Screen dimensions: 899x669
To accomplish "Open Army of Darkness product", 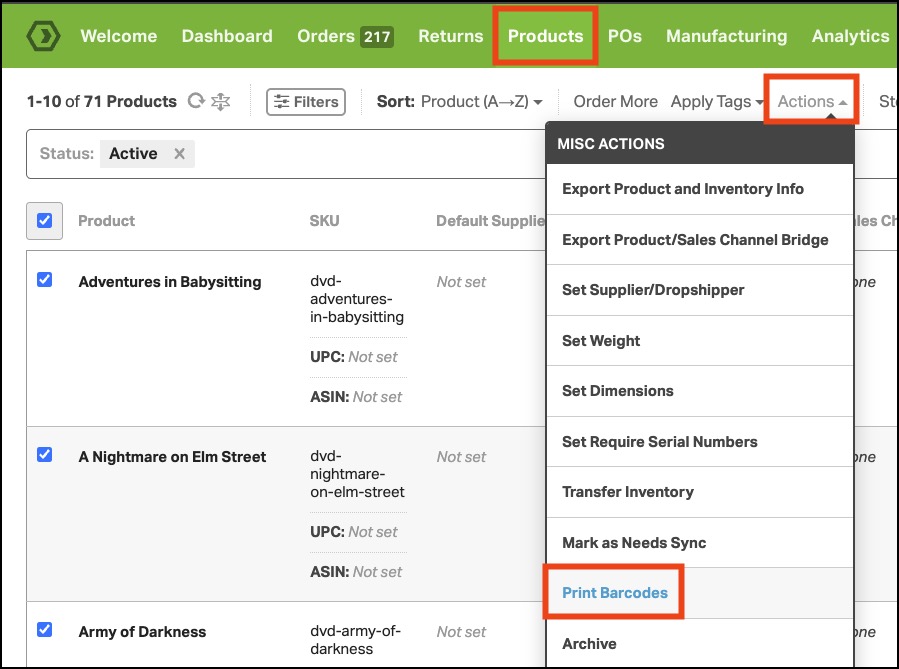I will pos(142,631).
